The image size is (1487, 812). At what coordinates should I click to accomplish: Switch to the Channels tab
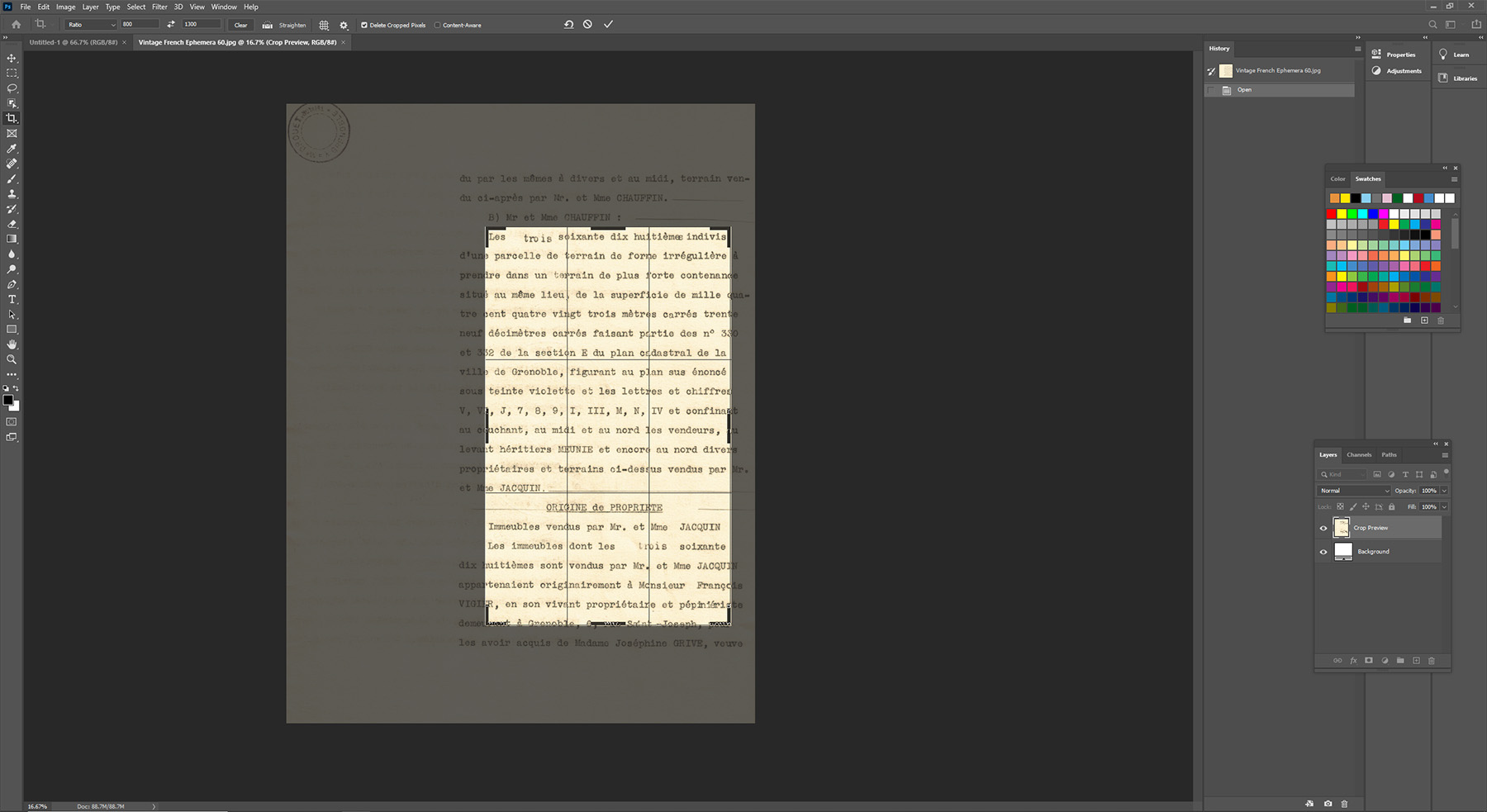pyautogui.click(x=1359, y=455)
